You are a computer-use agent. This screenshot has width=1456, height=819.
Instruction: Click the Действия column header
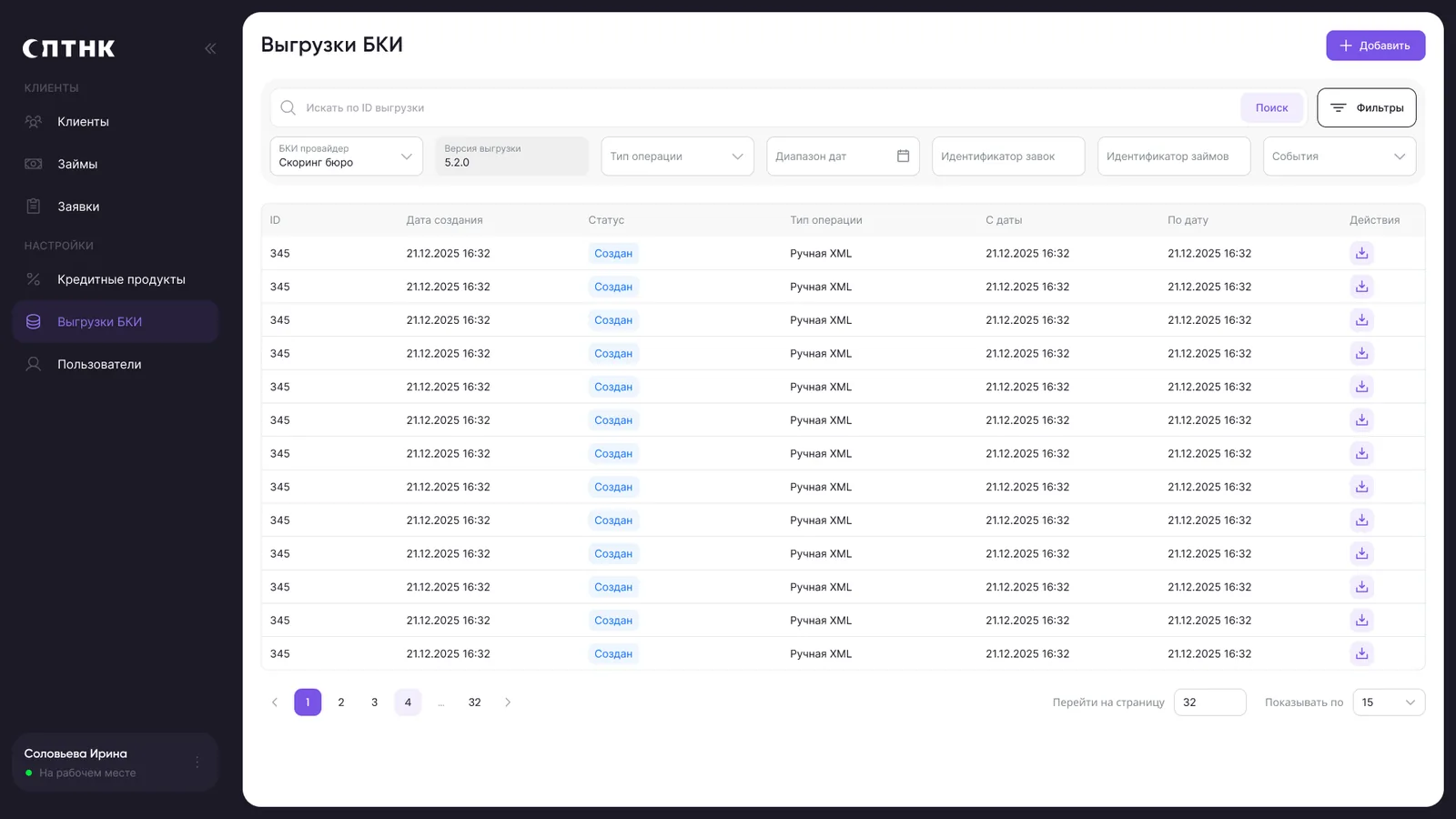tap(1375, 220)
